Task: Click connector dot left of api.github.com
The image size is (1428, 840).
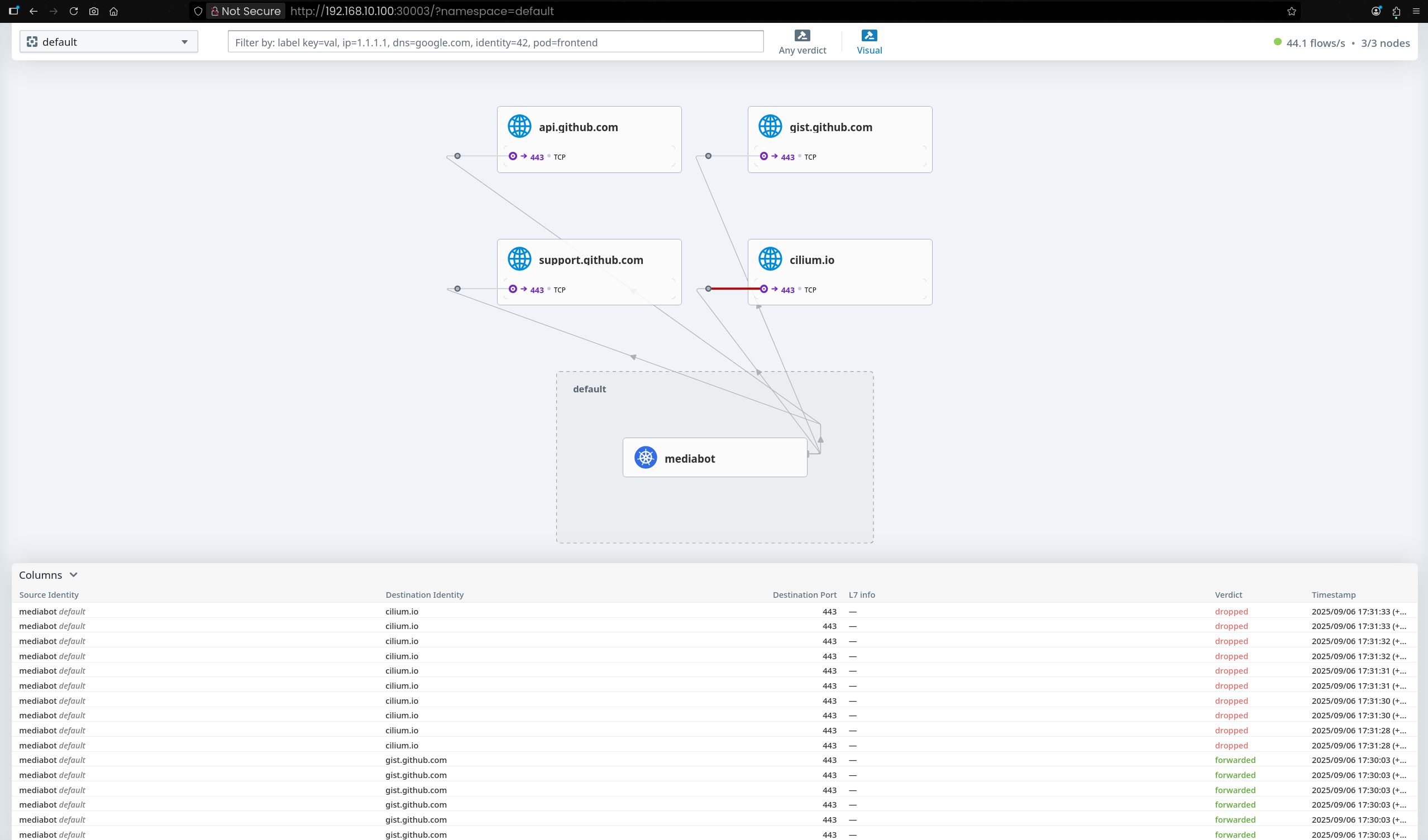Action: [457, 156]
